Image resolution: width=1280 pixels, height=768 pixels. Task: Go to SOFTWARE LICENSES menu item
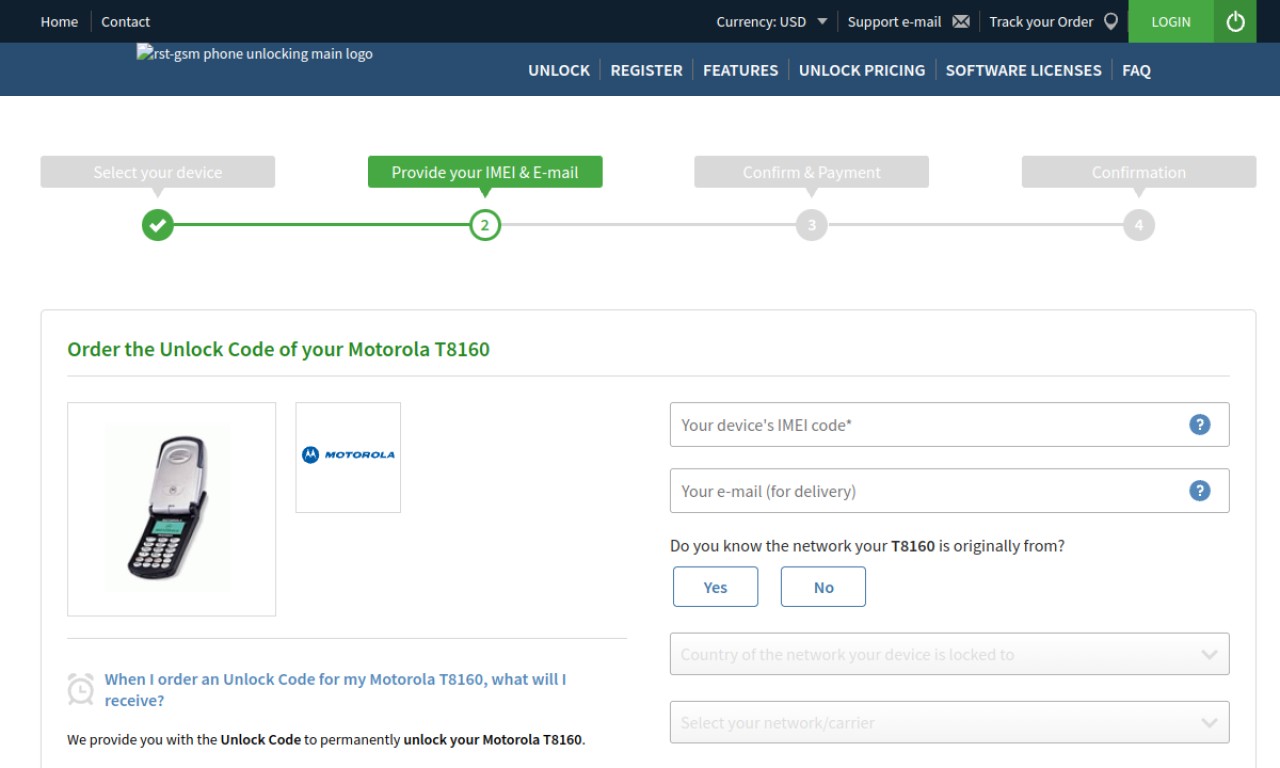click(1023, 70)
